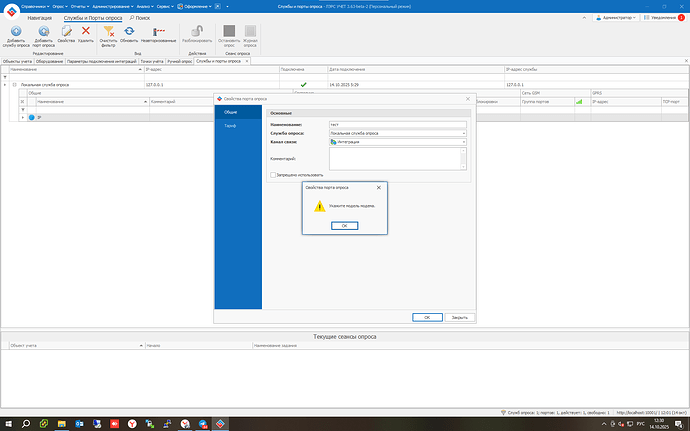The width and height of the screenshot is (690, 431).
Task: Click the 'Очистить фильтр' funnel icon
Action: tap(109, 32)
